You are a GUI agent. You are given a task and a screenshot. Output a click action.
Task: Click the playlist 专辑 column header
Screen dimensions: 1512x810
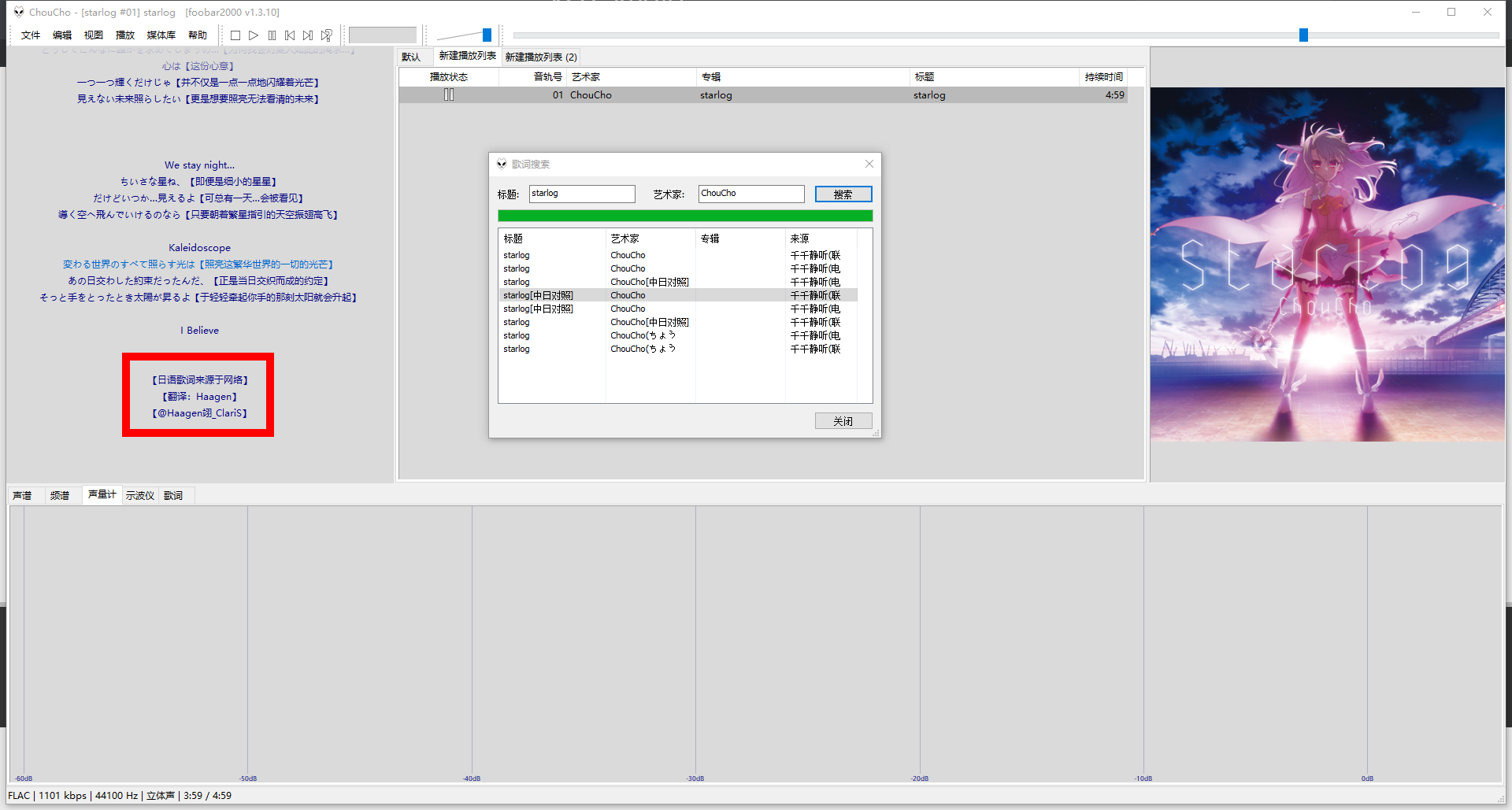pyautogui.click(x=803, y=76)
